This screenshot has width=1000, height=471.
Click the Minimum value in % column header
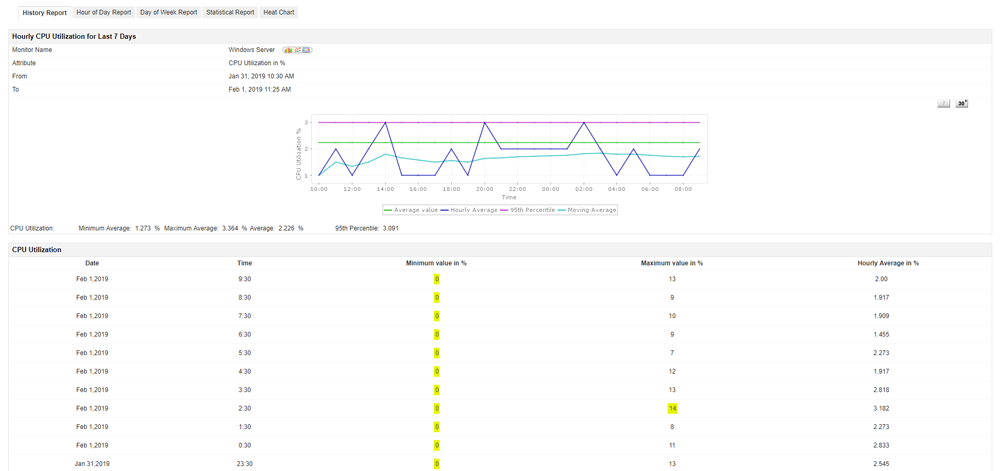tap(436, 263)
